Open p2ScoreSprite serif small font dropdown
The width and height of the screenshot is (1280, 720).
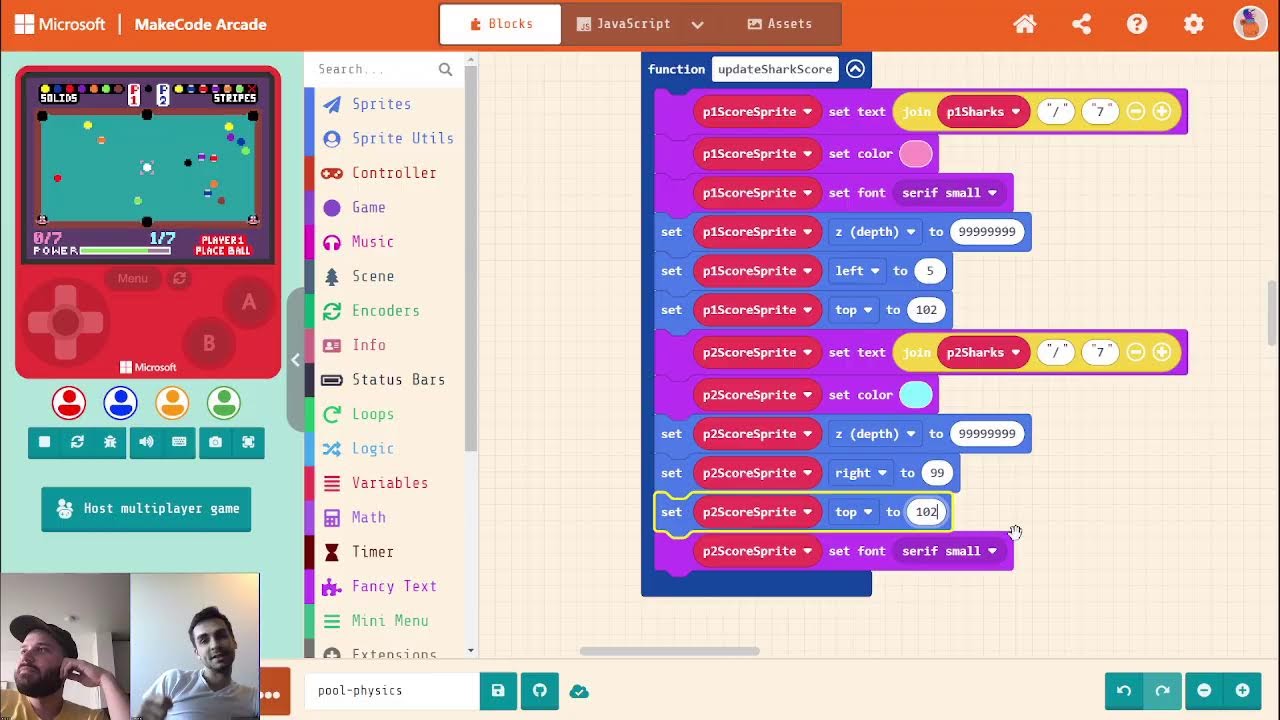949,551
